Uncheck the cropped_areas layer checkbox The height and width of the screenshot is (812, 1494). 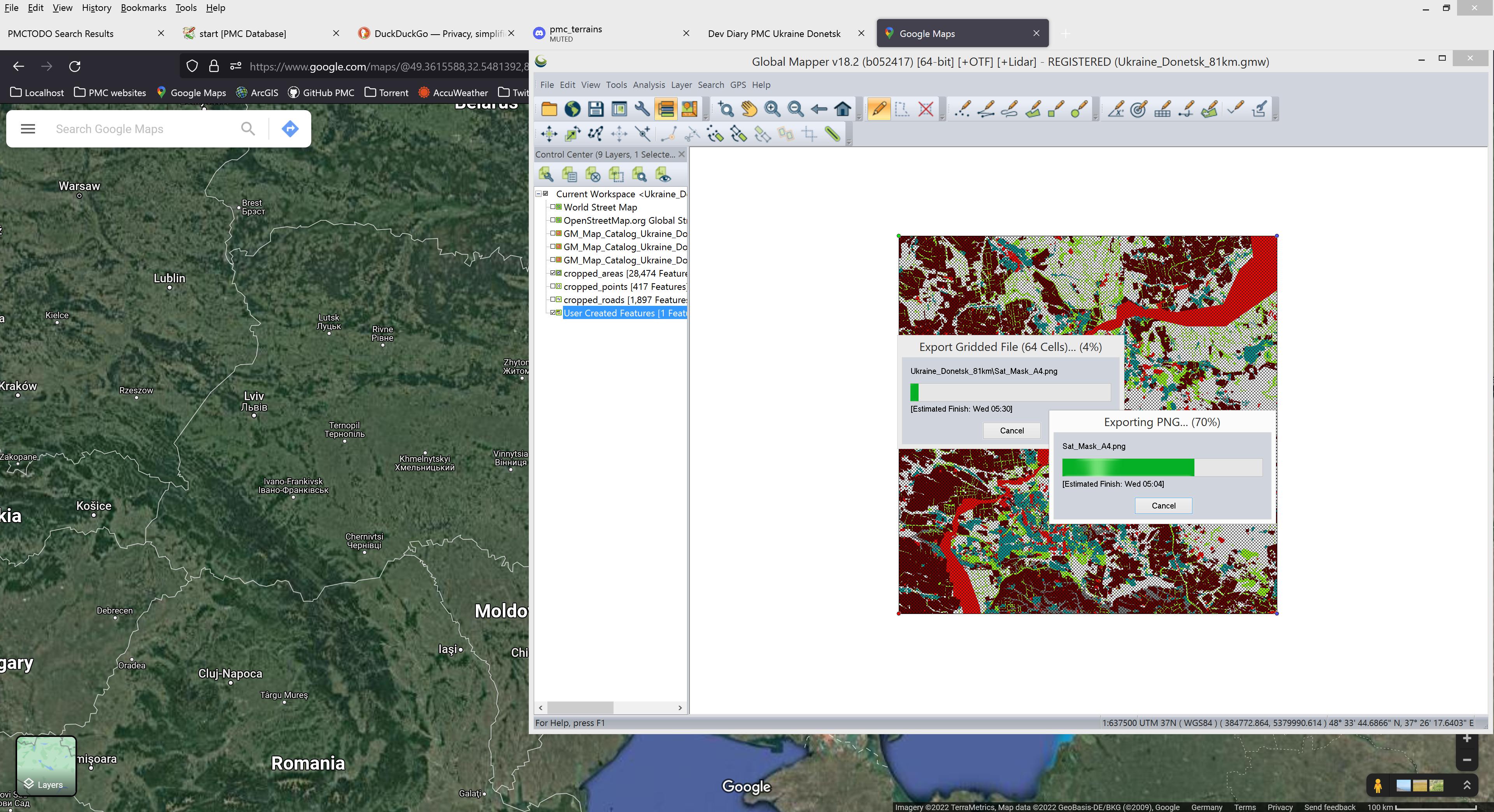[x=553, y=273]
